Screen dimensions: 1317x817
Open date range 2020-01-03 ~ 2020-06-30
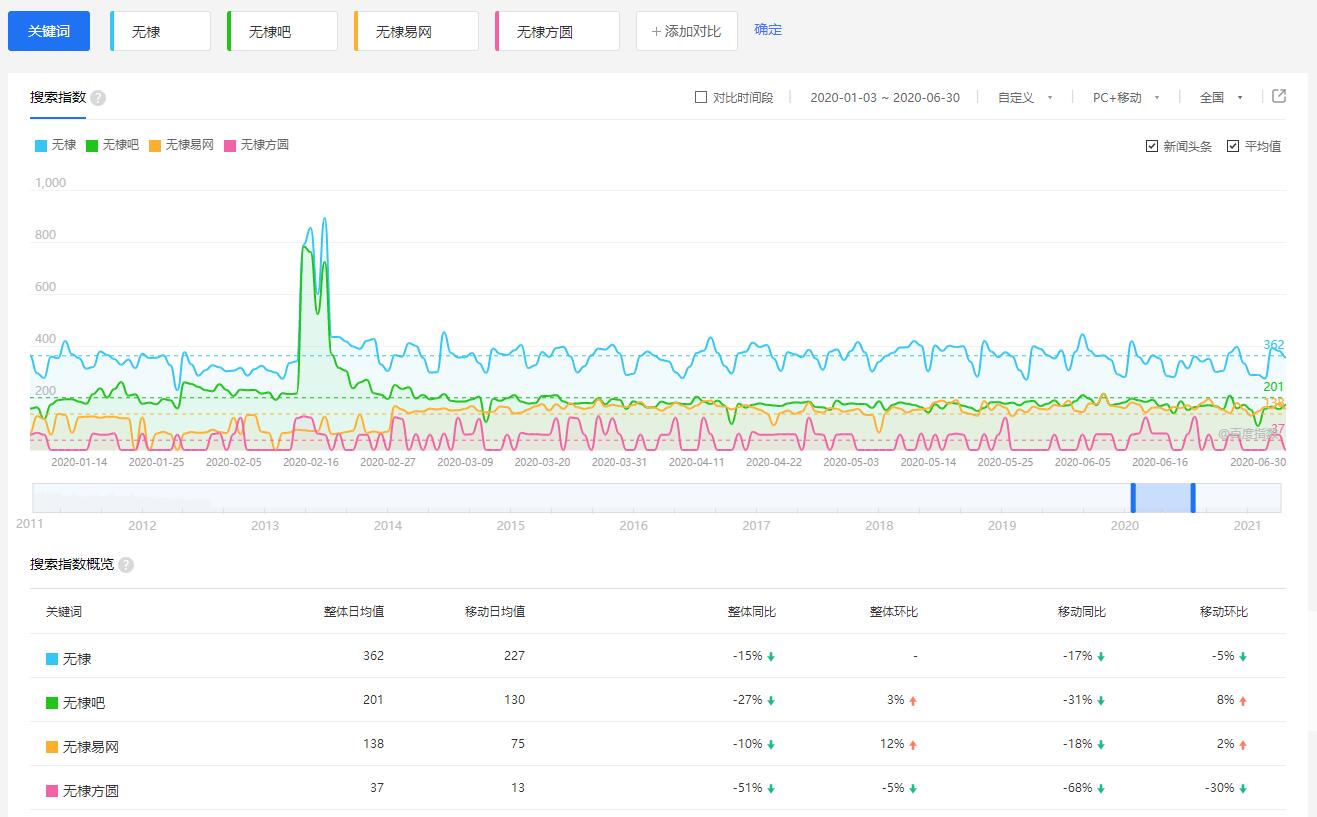pyautogui.click(x=884, y=98)
